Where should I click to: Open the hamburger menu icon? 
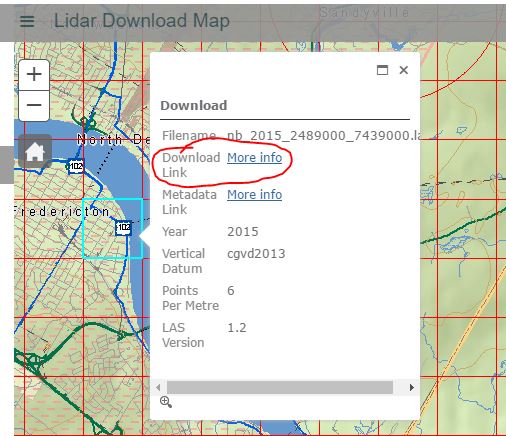point(27,21)
